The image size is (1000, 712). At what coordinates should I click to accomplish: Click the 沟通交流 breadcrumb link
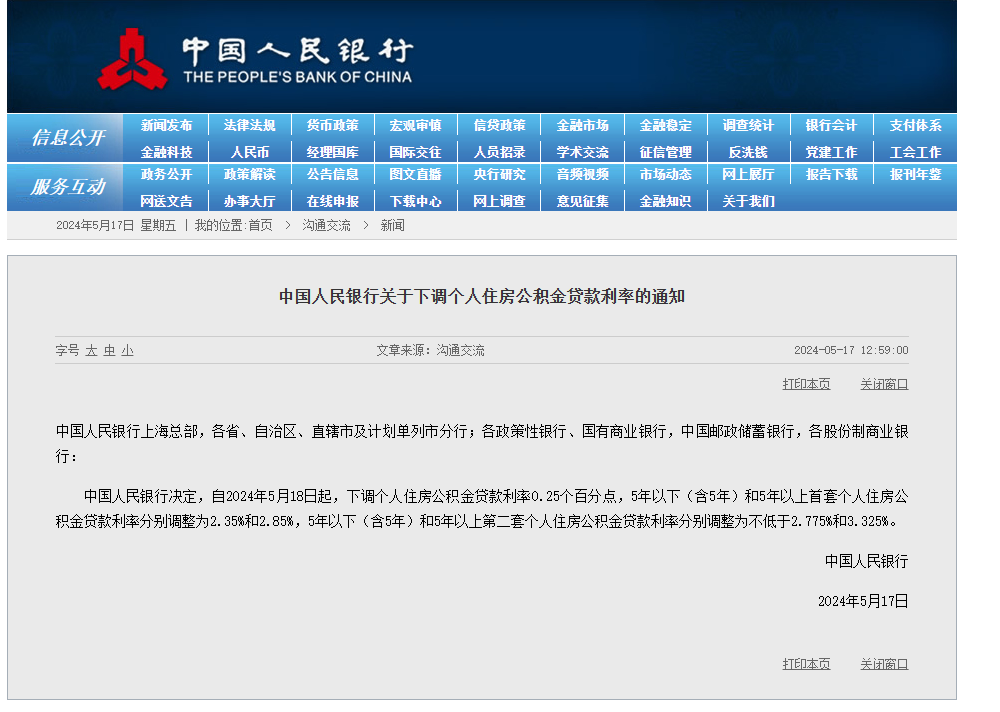point(326,226)
